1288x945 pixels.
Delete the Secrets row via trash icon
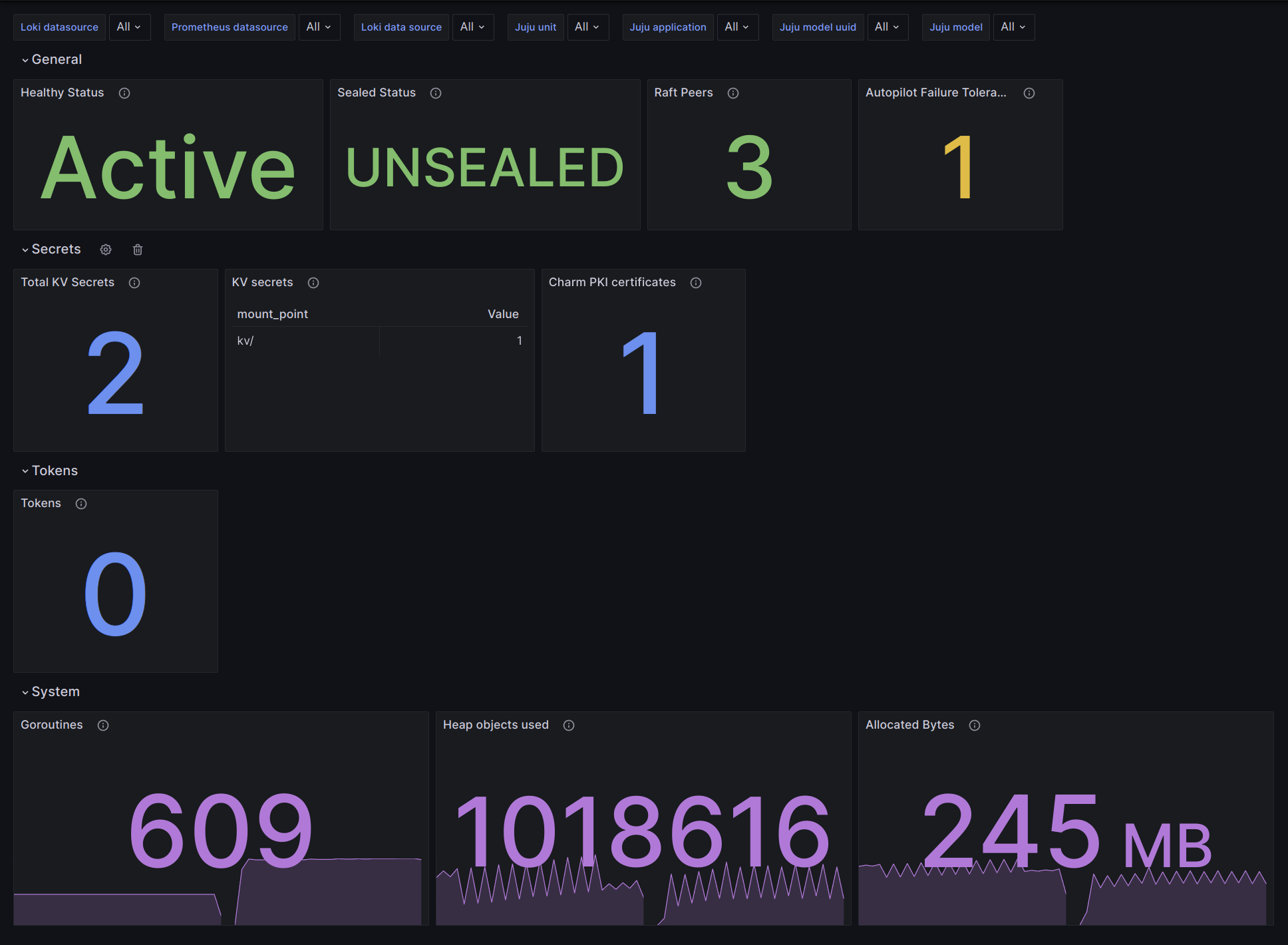click(x=138, y=250)
